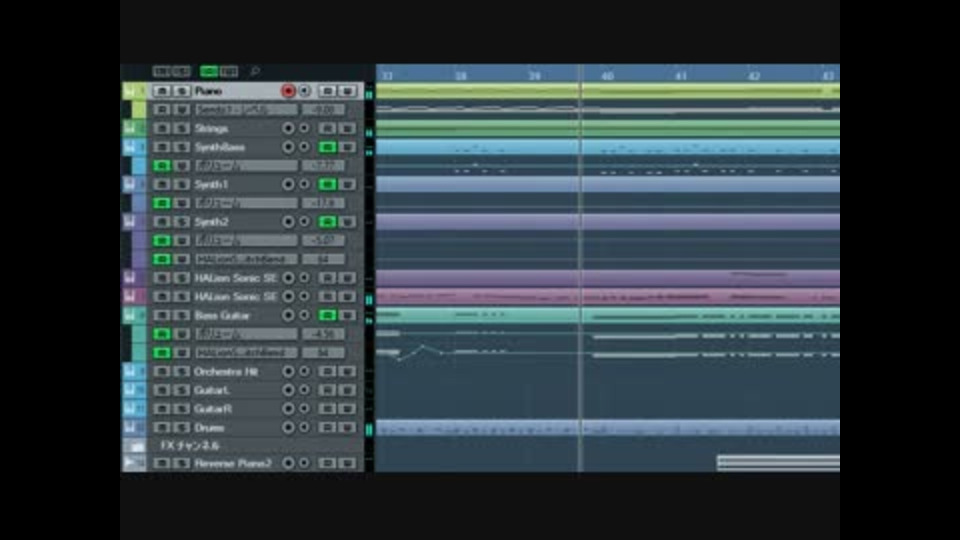The width and height of the screenshot is (960, 540).
Task: Click the Piano track's instrument icon
Action: click(130, 91)
